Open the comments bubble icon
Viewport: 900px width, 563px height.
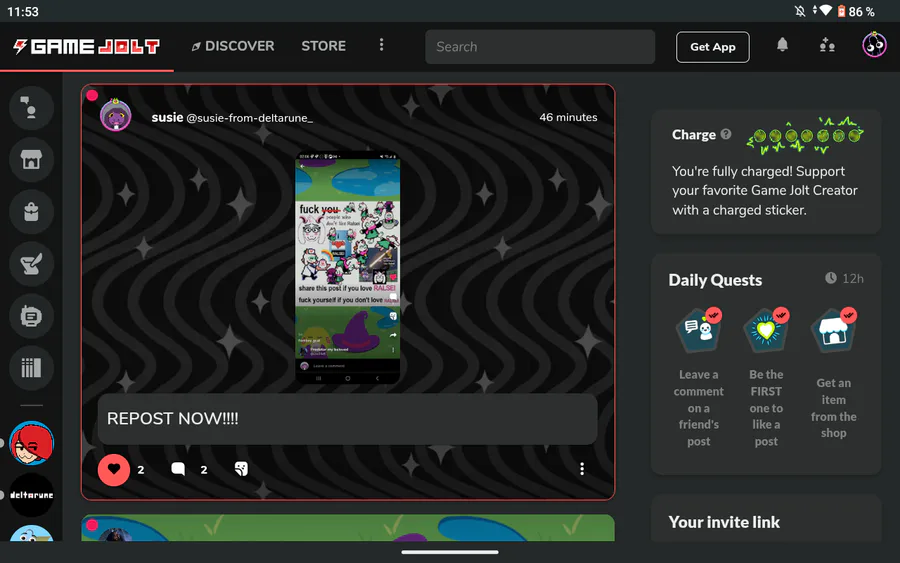pyautogui.click(x=179, y=469)
